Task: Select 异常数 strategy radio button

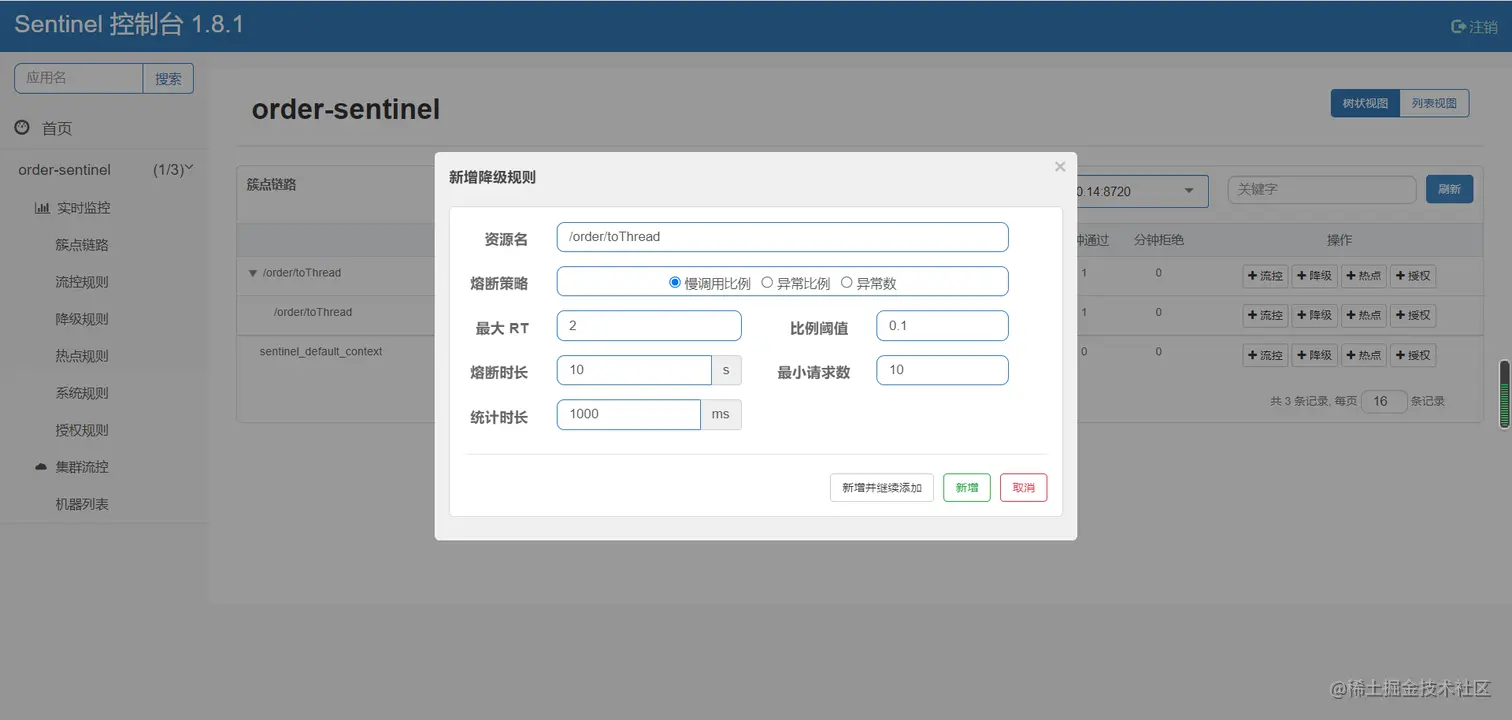Action: (x=847, y=283)
